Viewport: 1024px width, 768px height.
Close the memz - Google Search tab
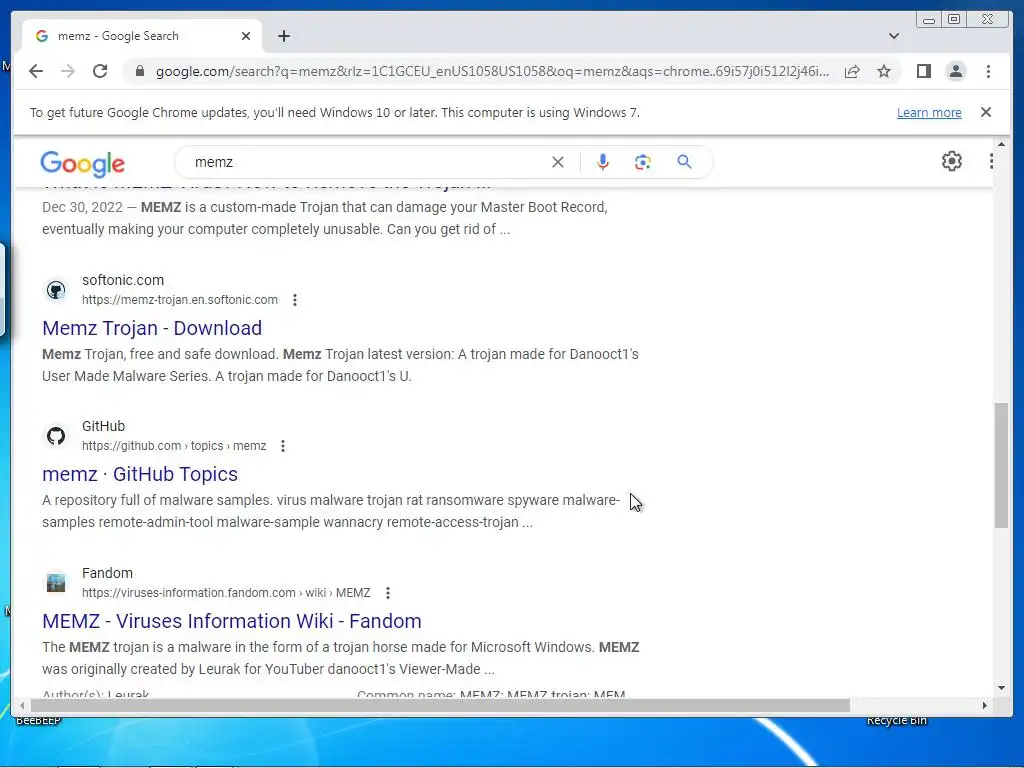point(246,36)
